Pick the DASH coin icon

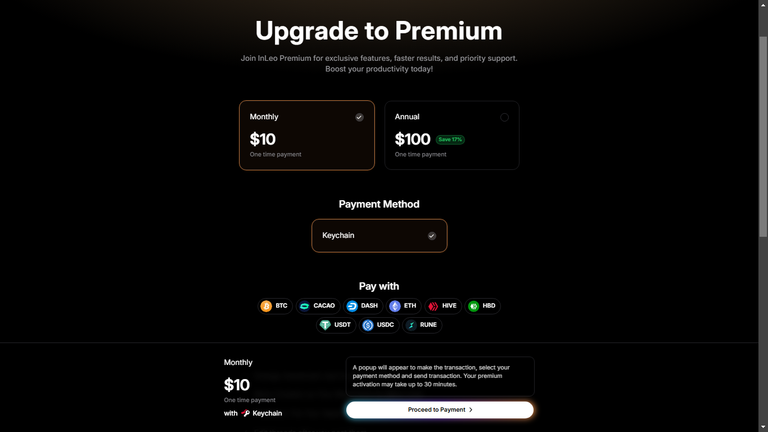[x=352, y=306]
